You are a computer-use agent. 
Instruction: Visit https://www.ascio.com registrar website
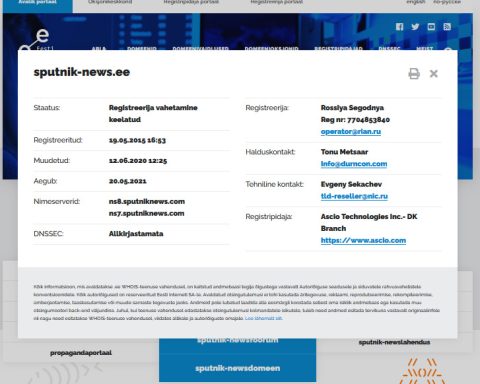[363, 240]
